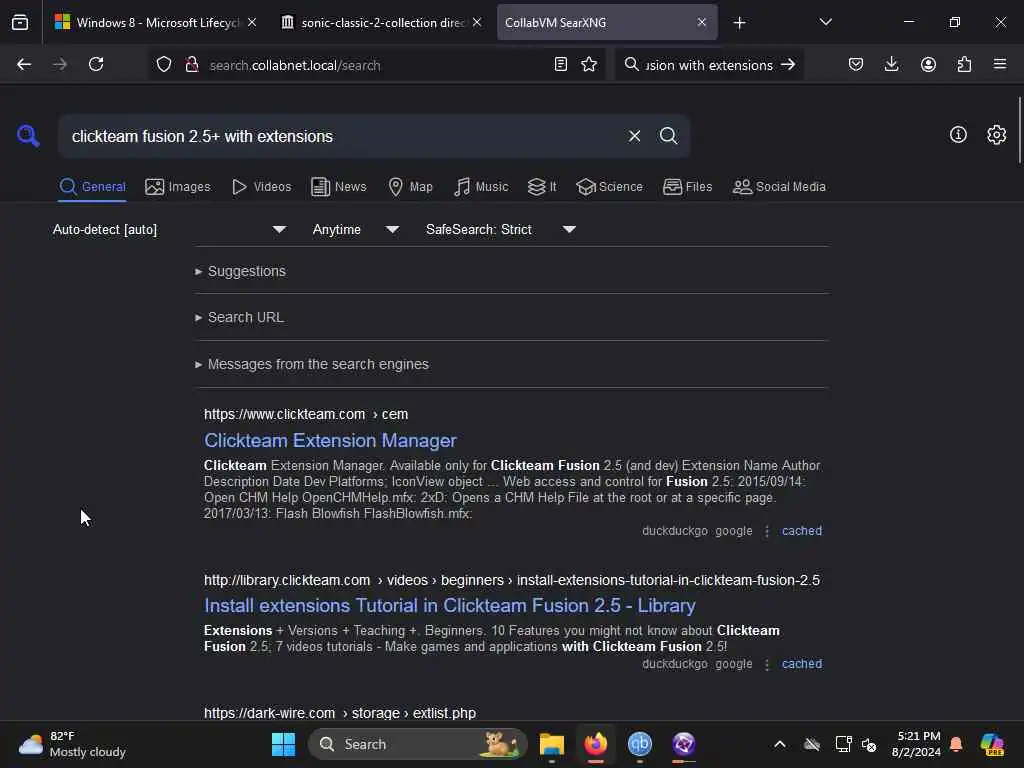Open the tracking protection shield icon
The height and width of the screenshot is (768, 1024).
click(164, 64)
